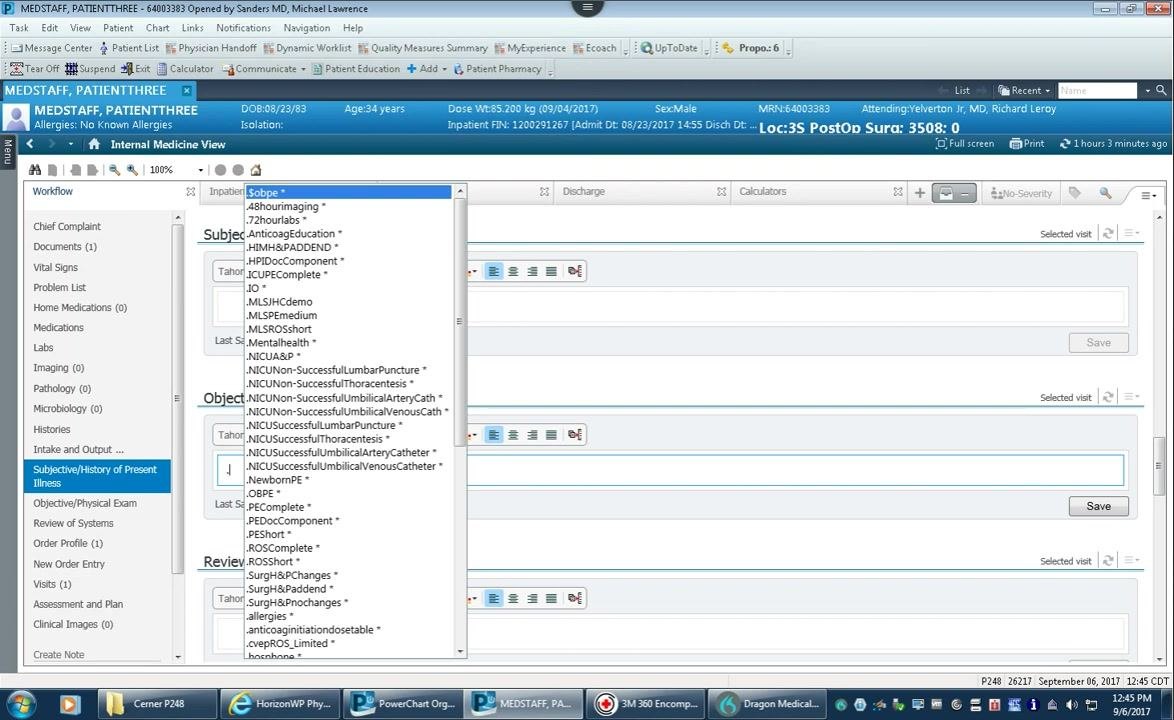The image size is (1174, 720).
Task: Click the search icon next to Name field
Action: (1161, 90)
